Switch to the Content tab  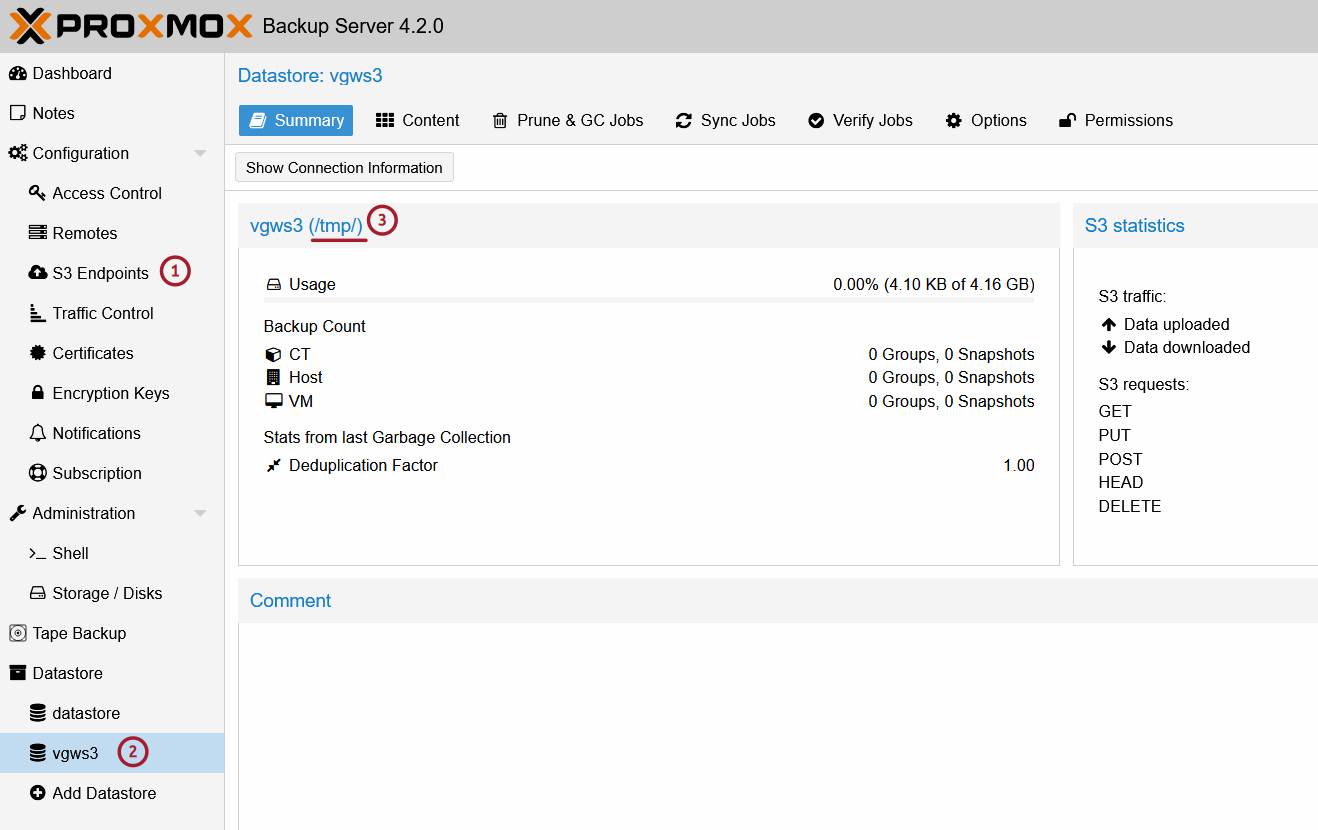pos(417,120)
